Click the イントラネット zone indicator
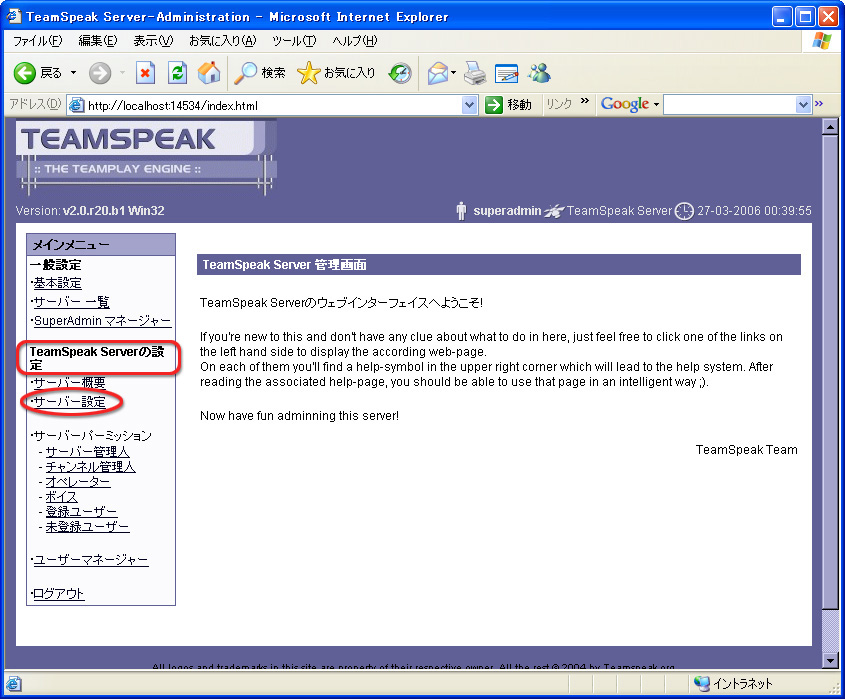The width and height of the screenshot is (845, 699). [733, 684]
